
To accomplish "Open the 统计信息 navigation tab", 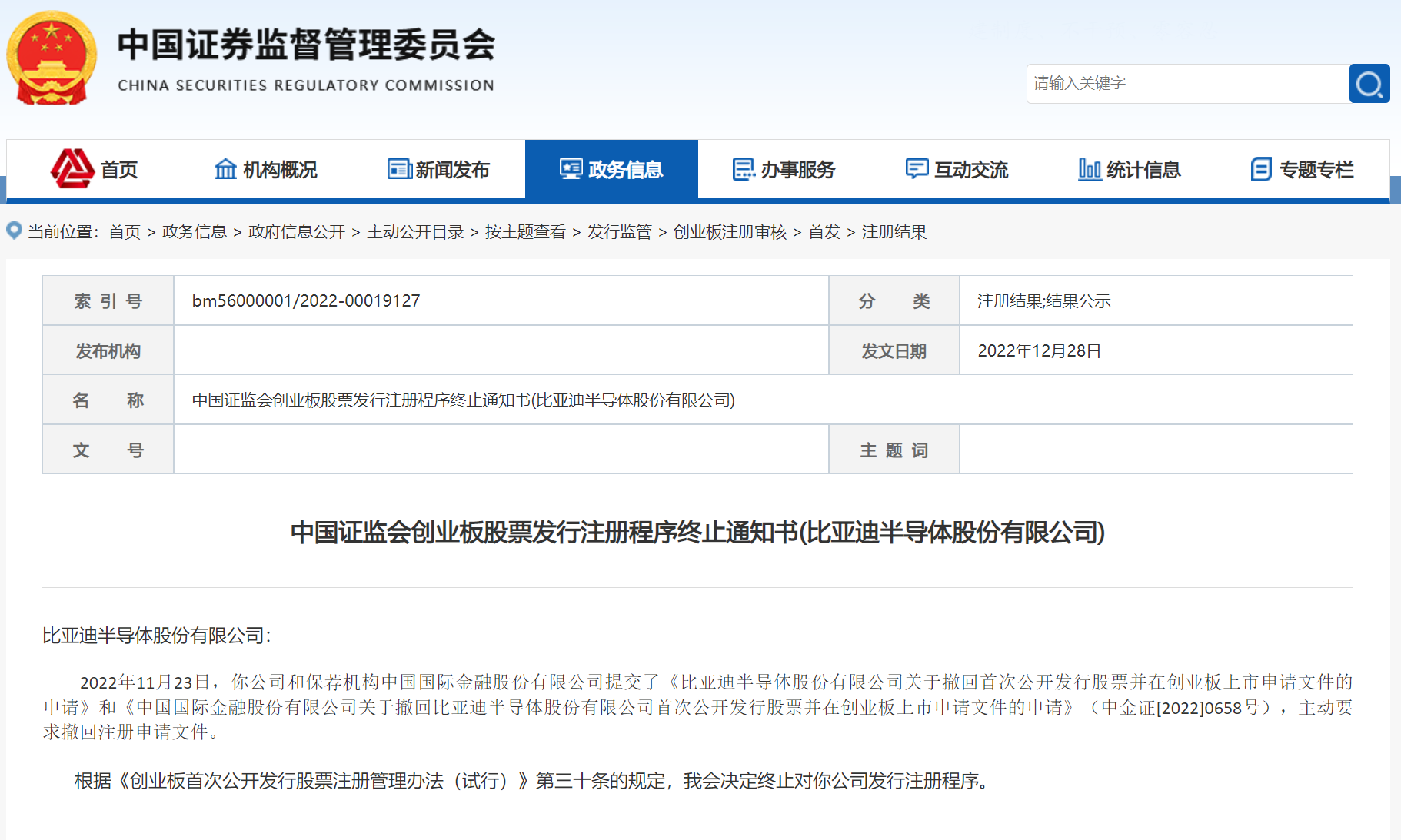I will 1130,169.
